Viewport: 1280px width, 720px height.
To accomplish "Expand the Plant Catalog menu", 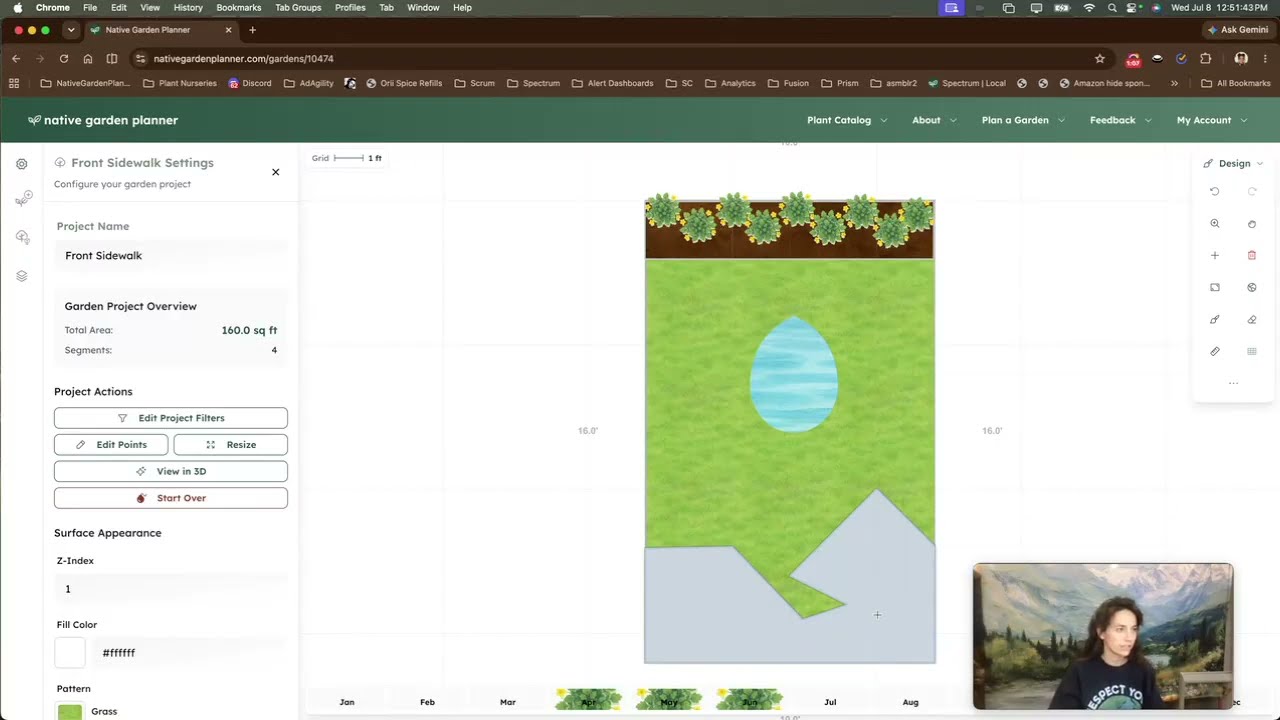I will coord(847,120).
